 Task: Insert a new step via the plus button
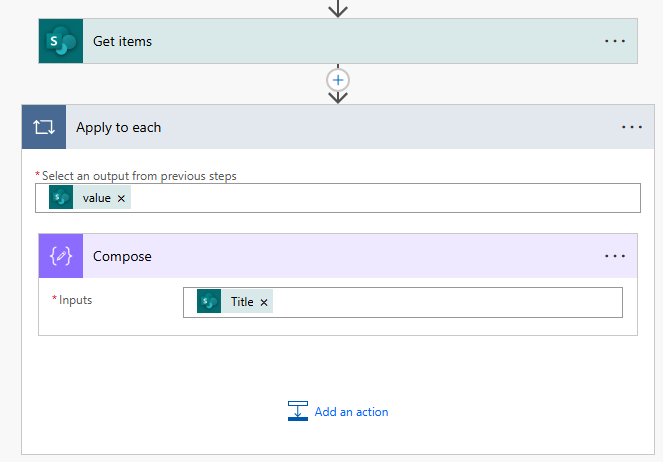point(339,79)
